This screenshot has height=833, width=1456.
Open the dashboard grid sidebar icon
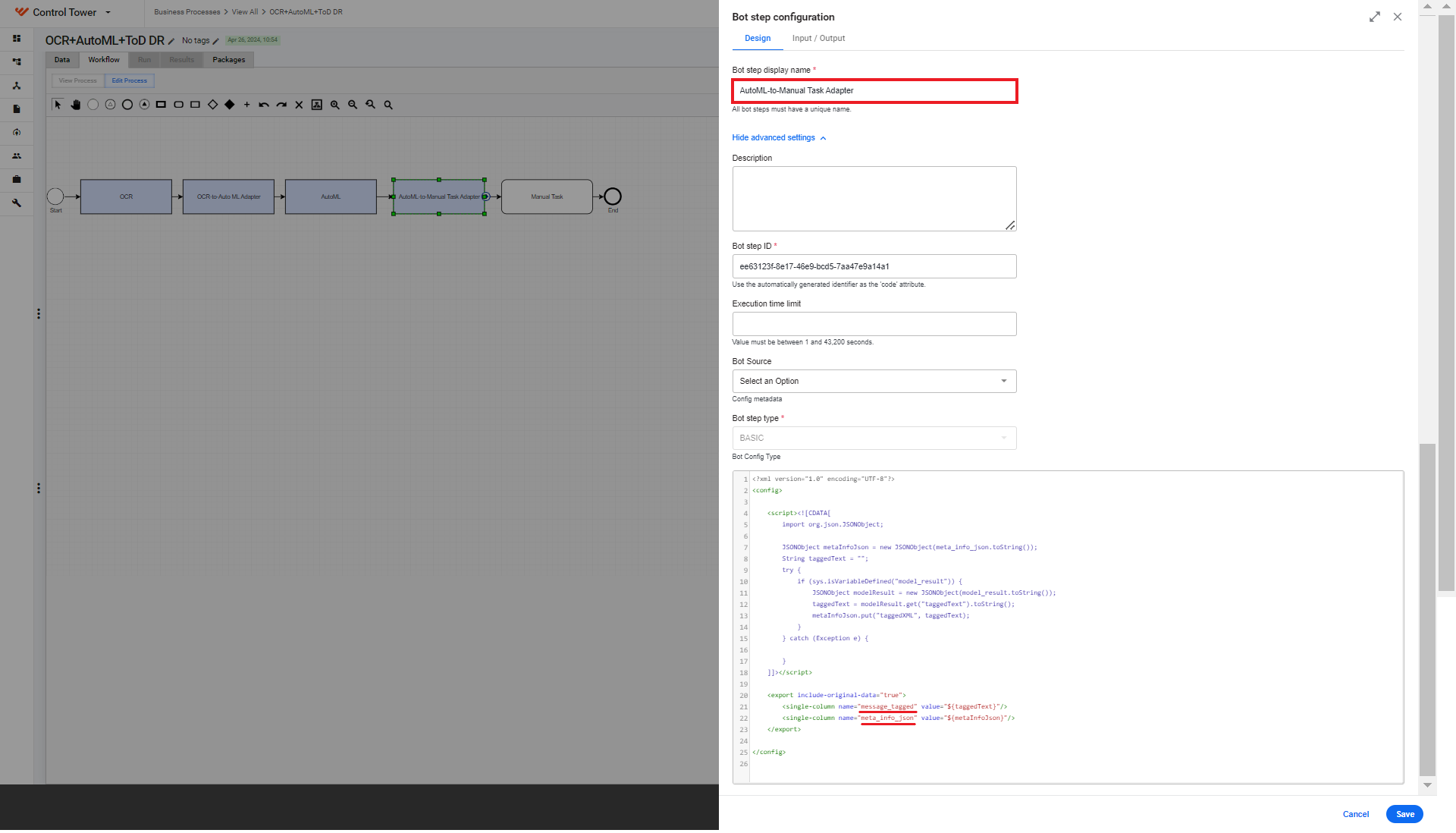click(17, 38)
